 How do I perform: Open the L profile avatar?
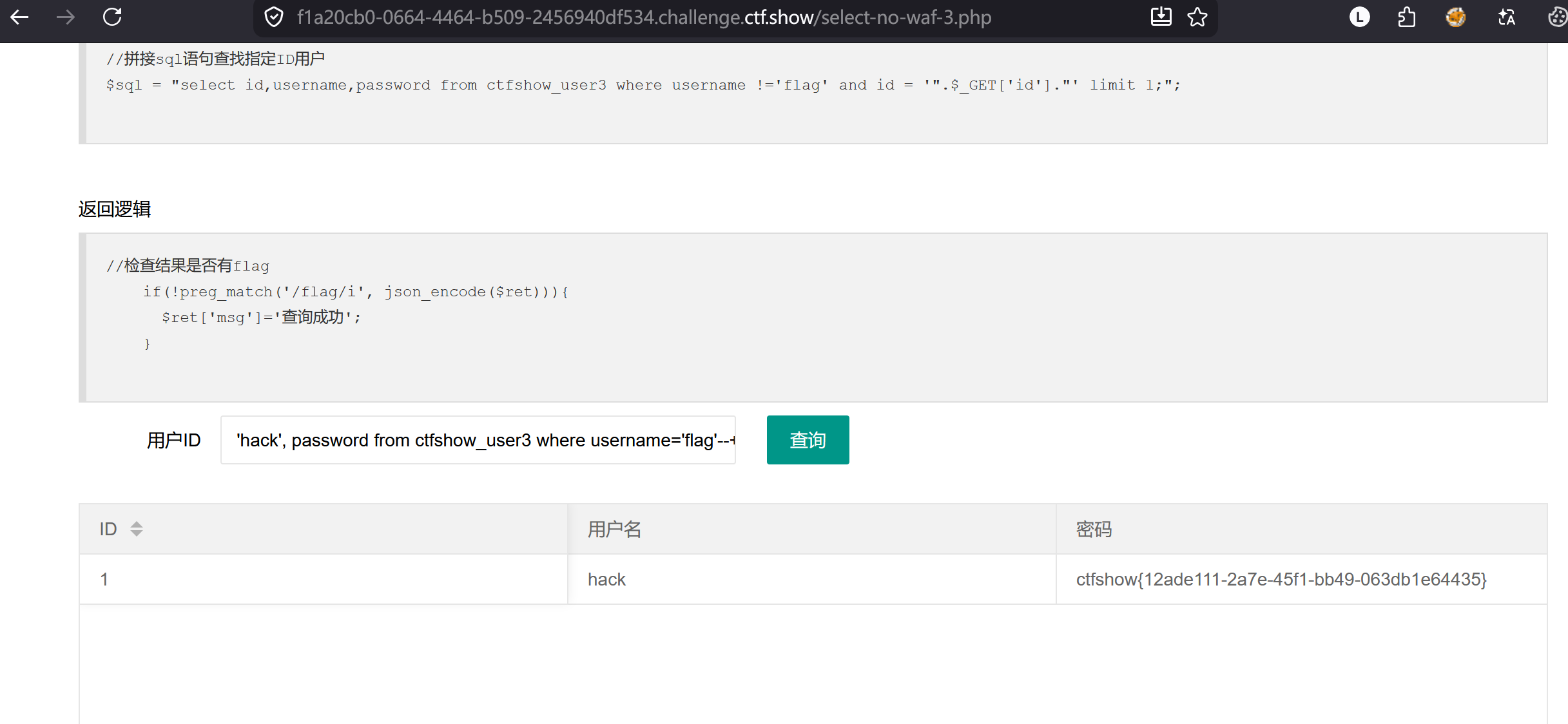[x=1360, y=17]
